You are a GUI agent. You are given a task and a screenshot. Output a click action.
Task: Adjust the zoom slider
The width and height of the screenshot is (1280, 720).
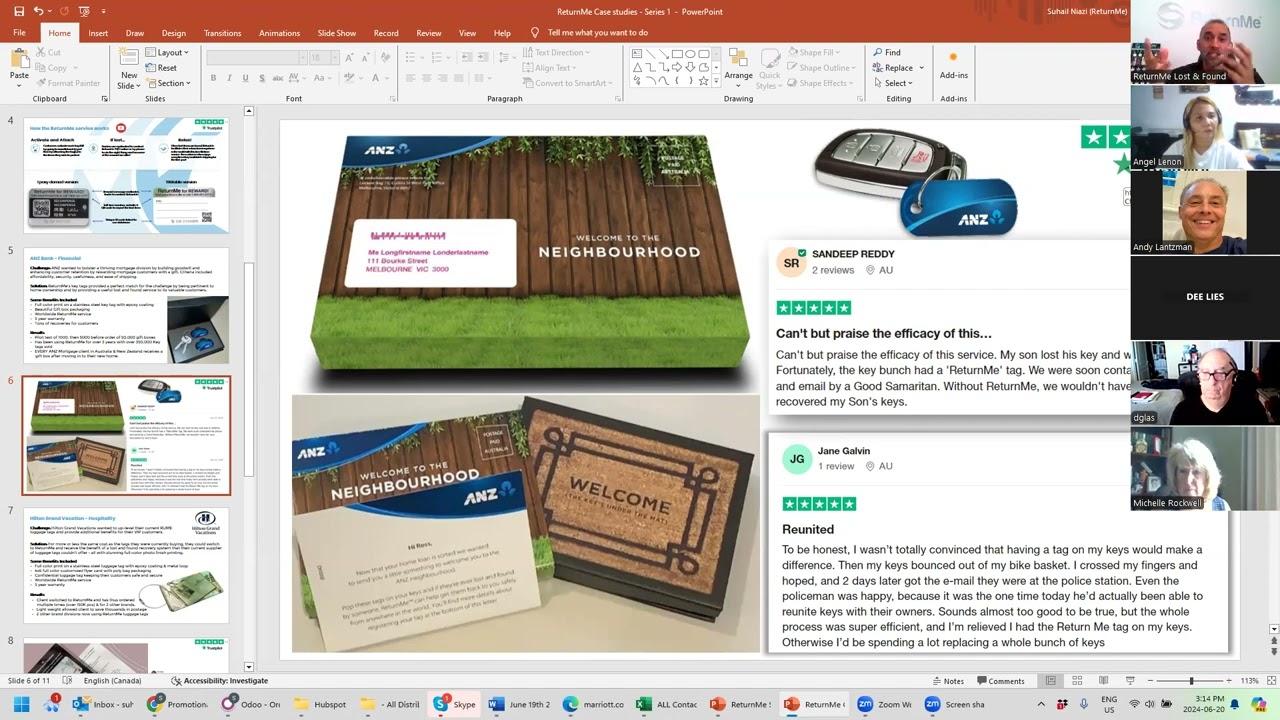[x=1190, y=681]
